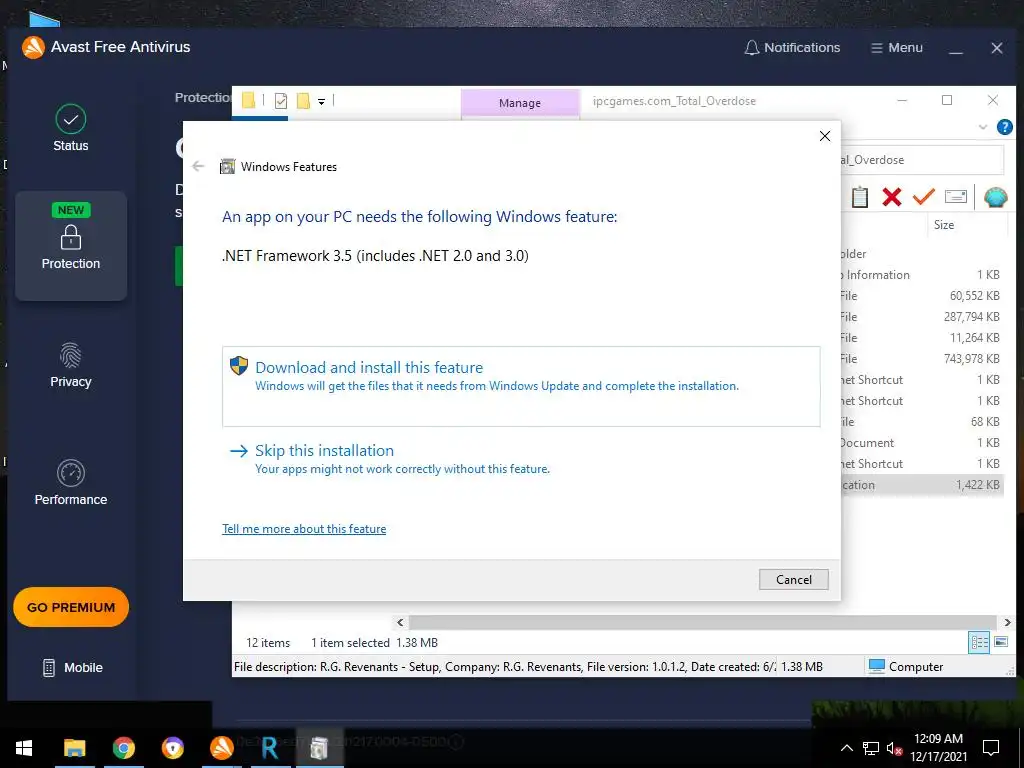Screen dimensions: 1024x768
Task: Click right arrow of Explorer horizontal scrollbar
Action: click(1007, 622)
